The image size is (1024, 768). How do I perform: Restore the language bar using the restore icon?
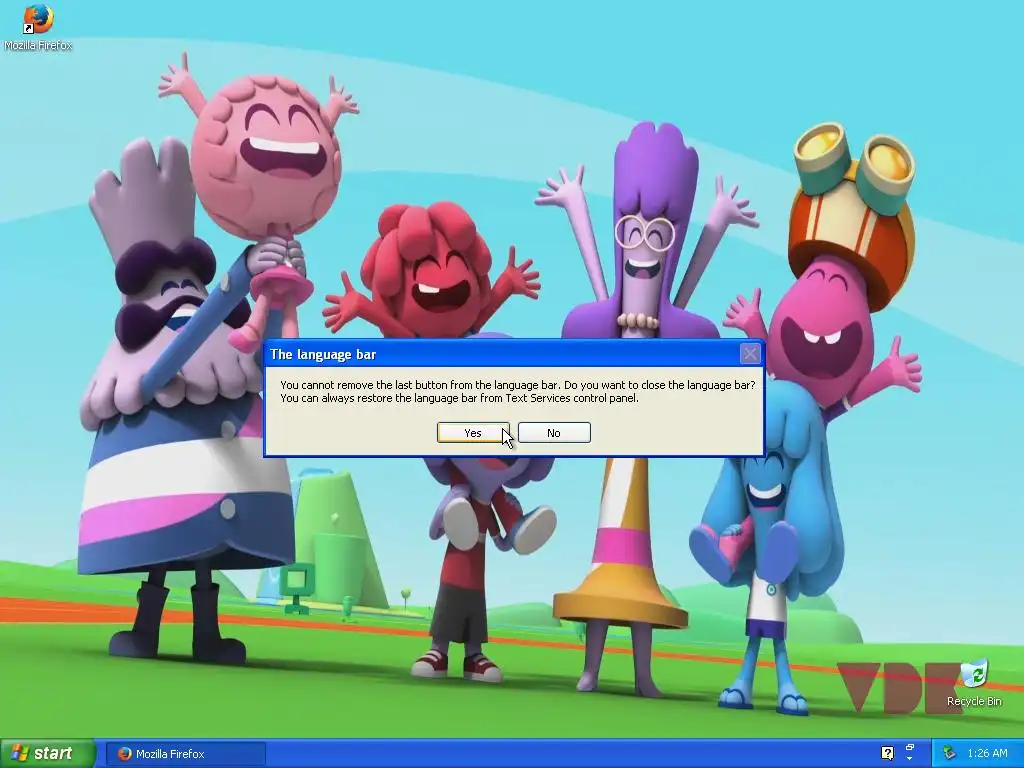(x=910, y=748)
